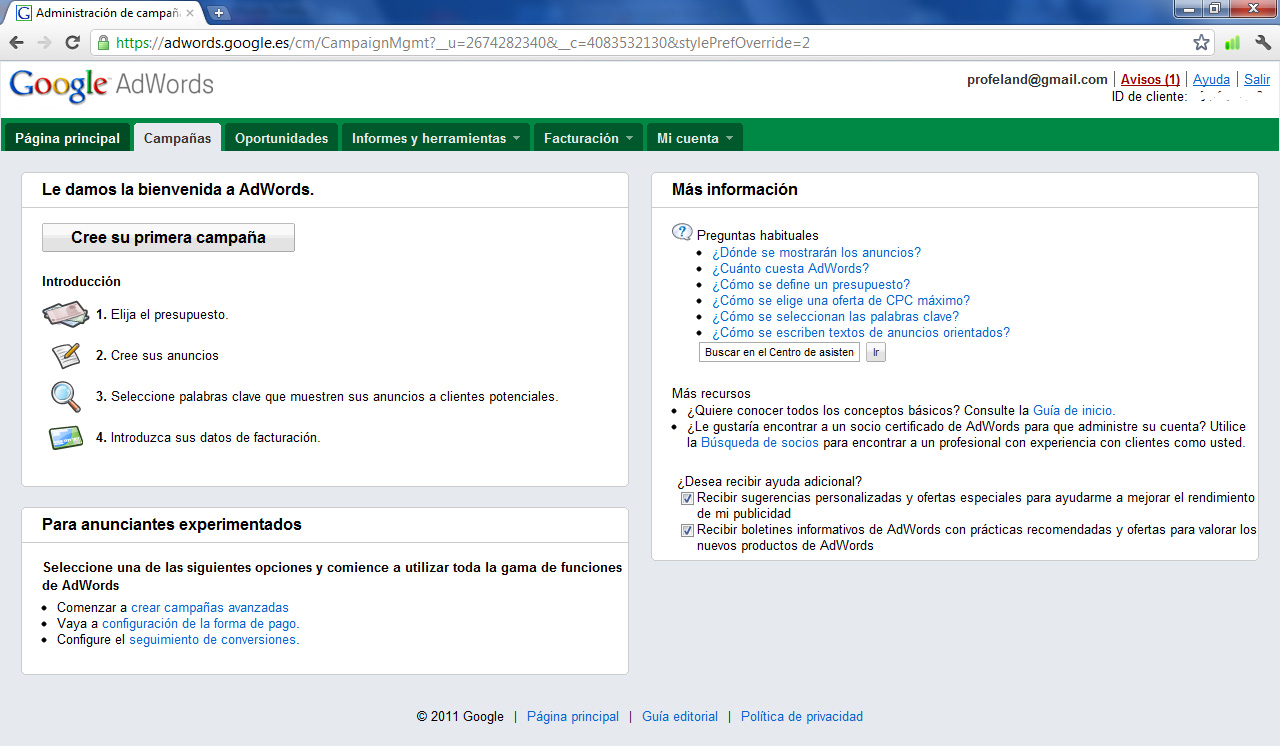The image size is (1280, 746).
Task: Open the Avisos (1) link
Action: 1150,79
